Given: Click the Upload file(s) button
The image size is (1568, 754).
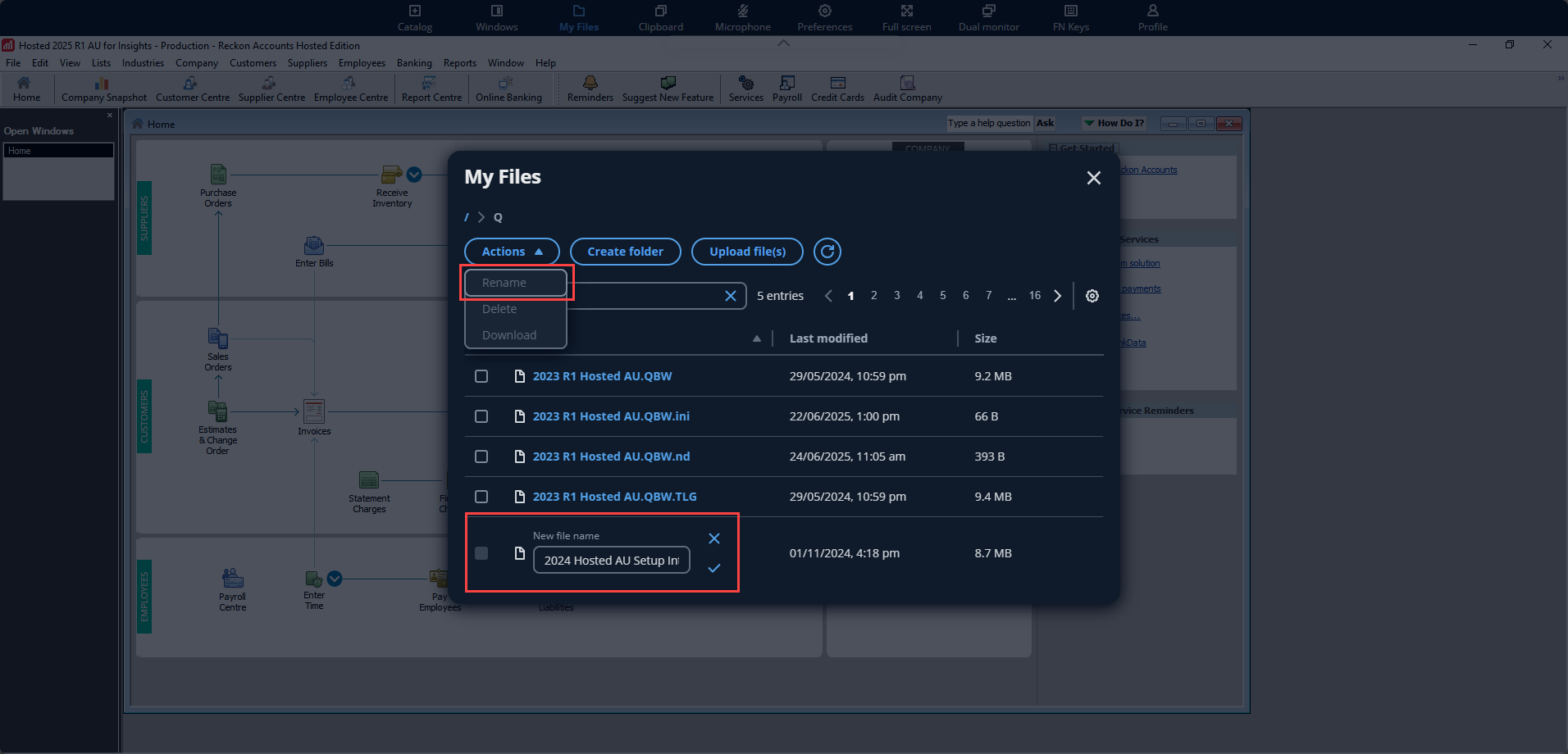Looking at the screenshot, I should (x=747, y=252).
